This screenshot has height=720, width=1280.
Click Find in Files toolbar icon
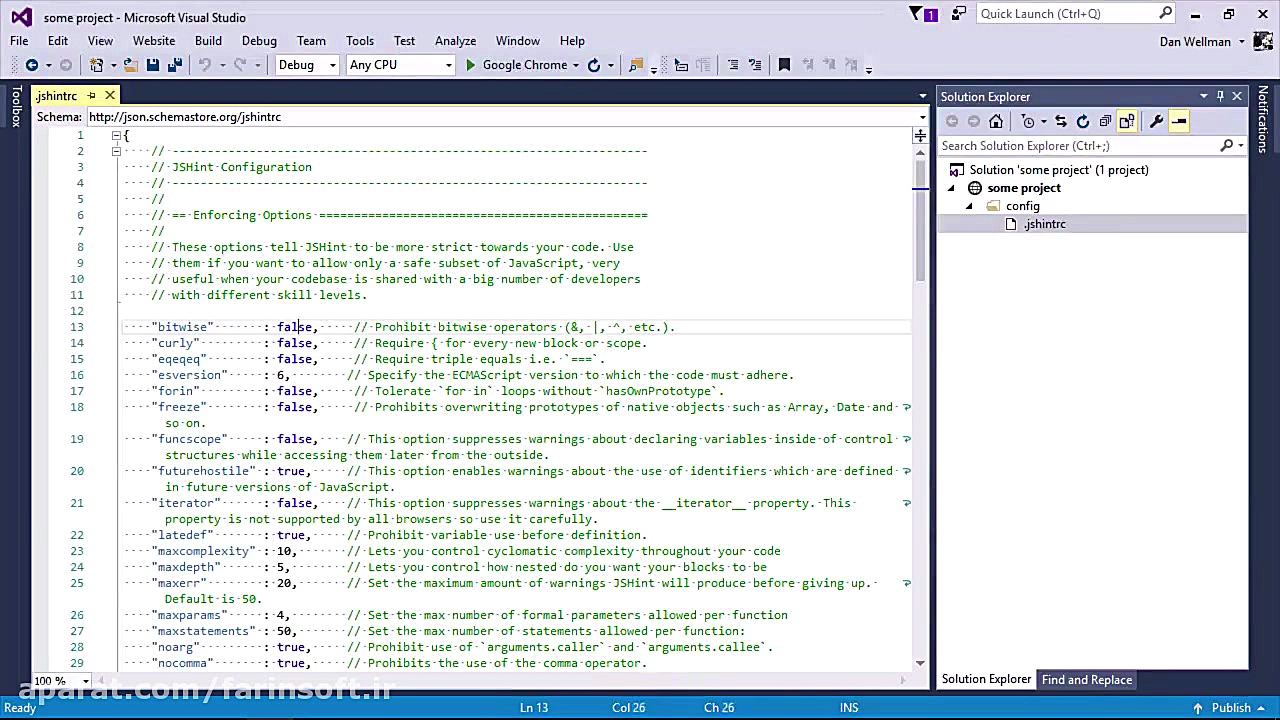coord(635,65)
